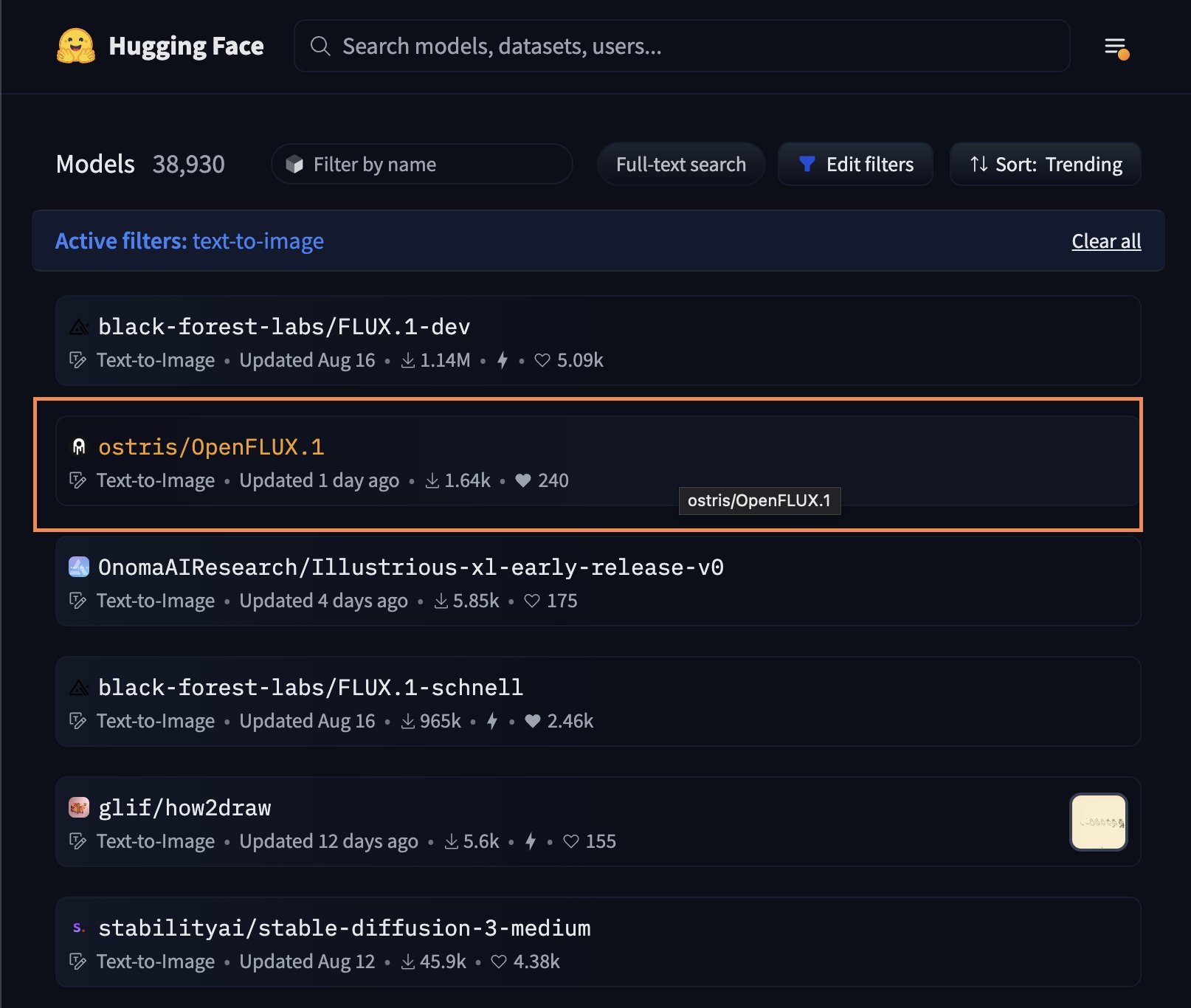Click the Hugging Face emoji logo

tap(76, 46)
